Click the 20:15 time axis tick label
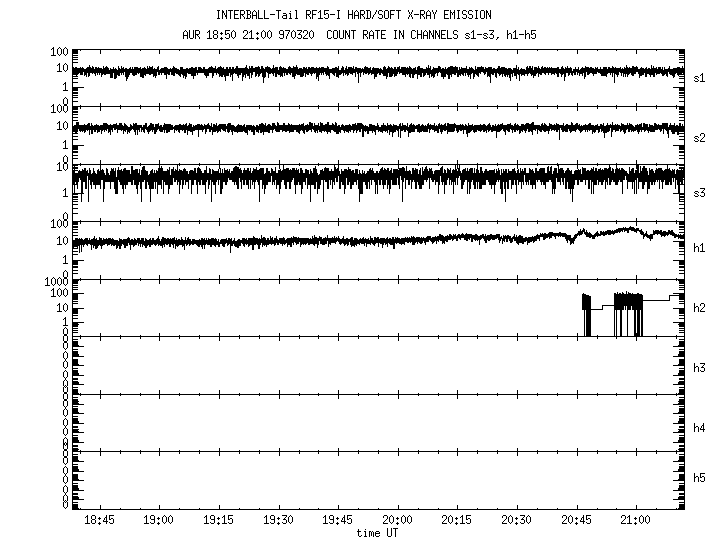This screenshot has height=550, width=720. click(457, 521)
